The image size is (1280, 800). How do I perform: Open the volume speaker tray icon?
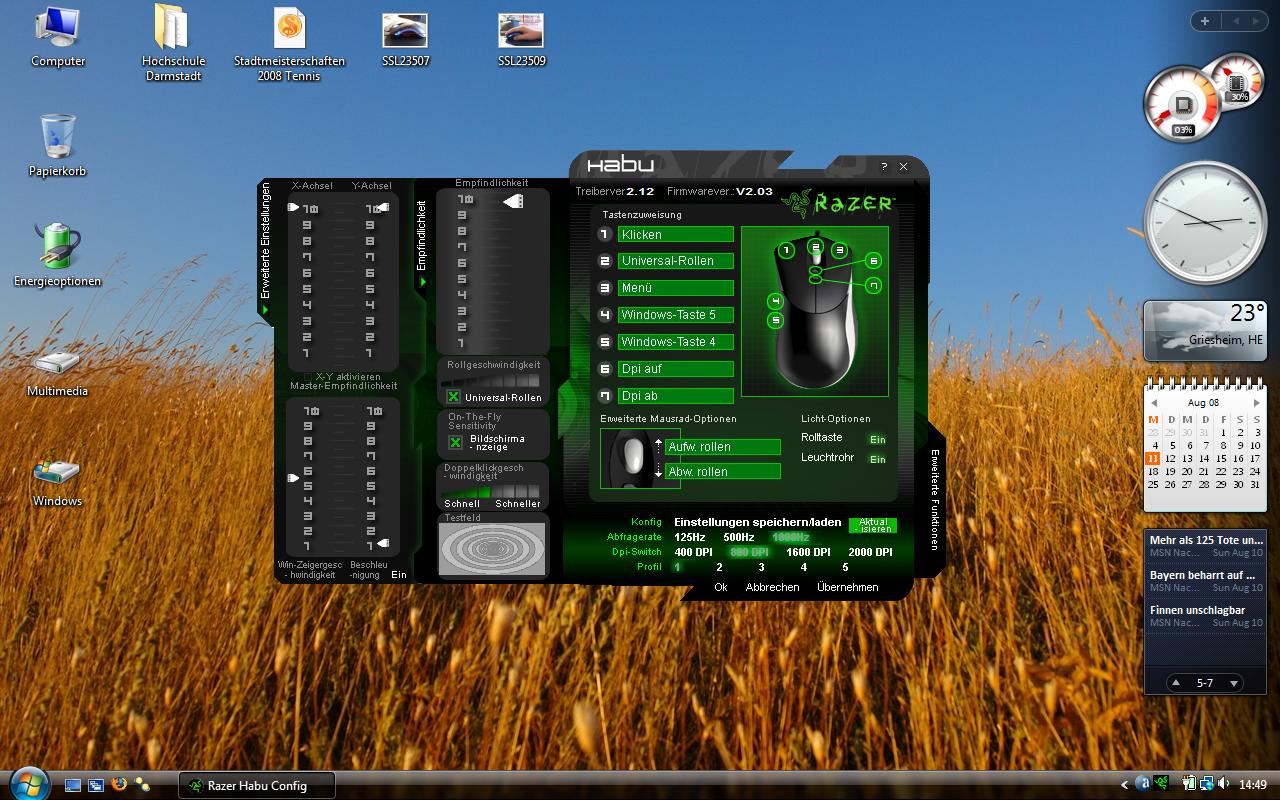(x=1223, y=784)
